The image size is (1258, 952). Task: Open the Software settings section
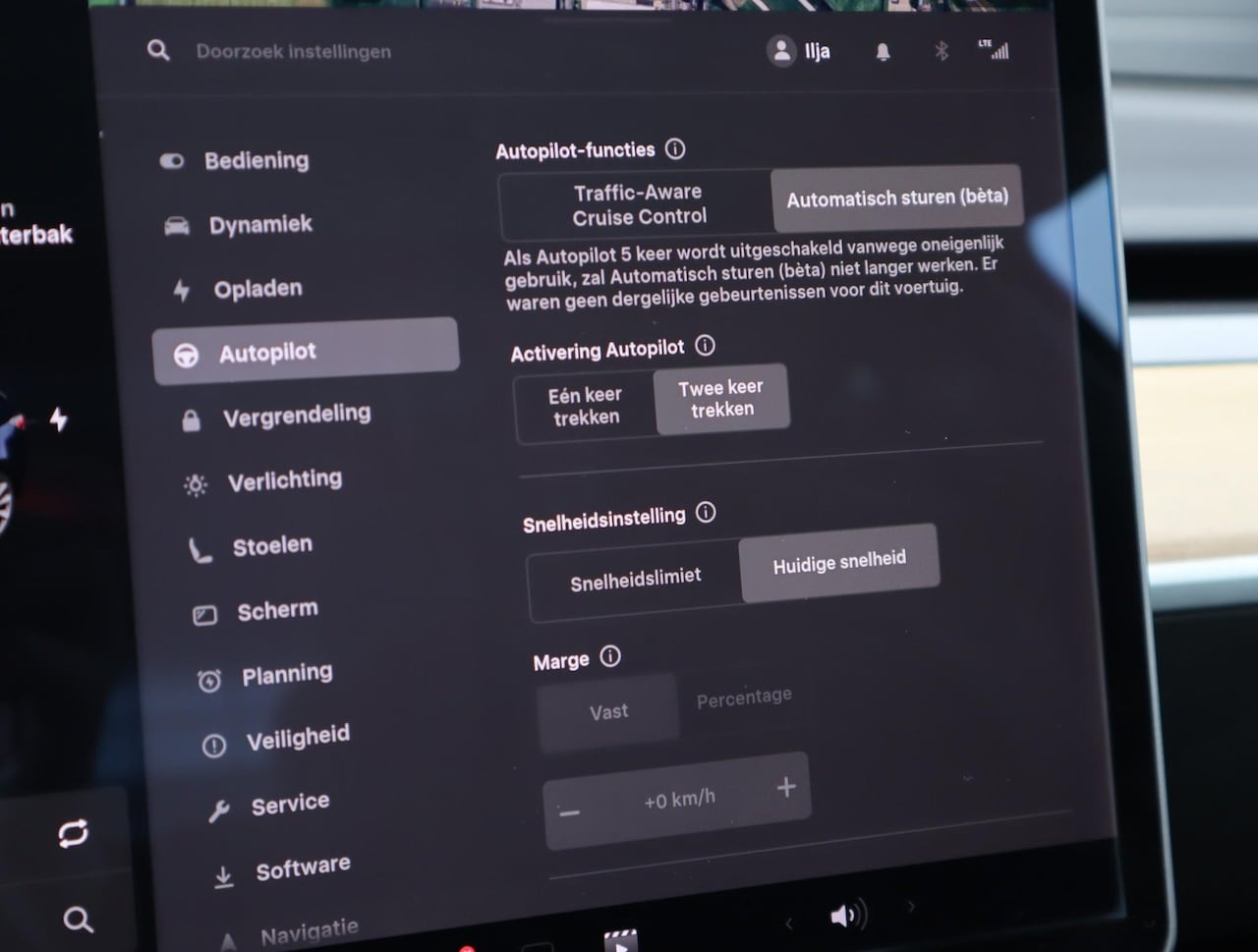click(x=302, y=868)
